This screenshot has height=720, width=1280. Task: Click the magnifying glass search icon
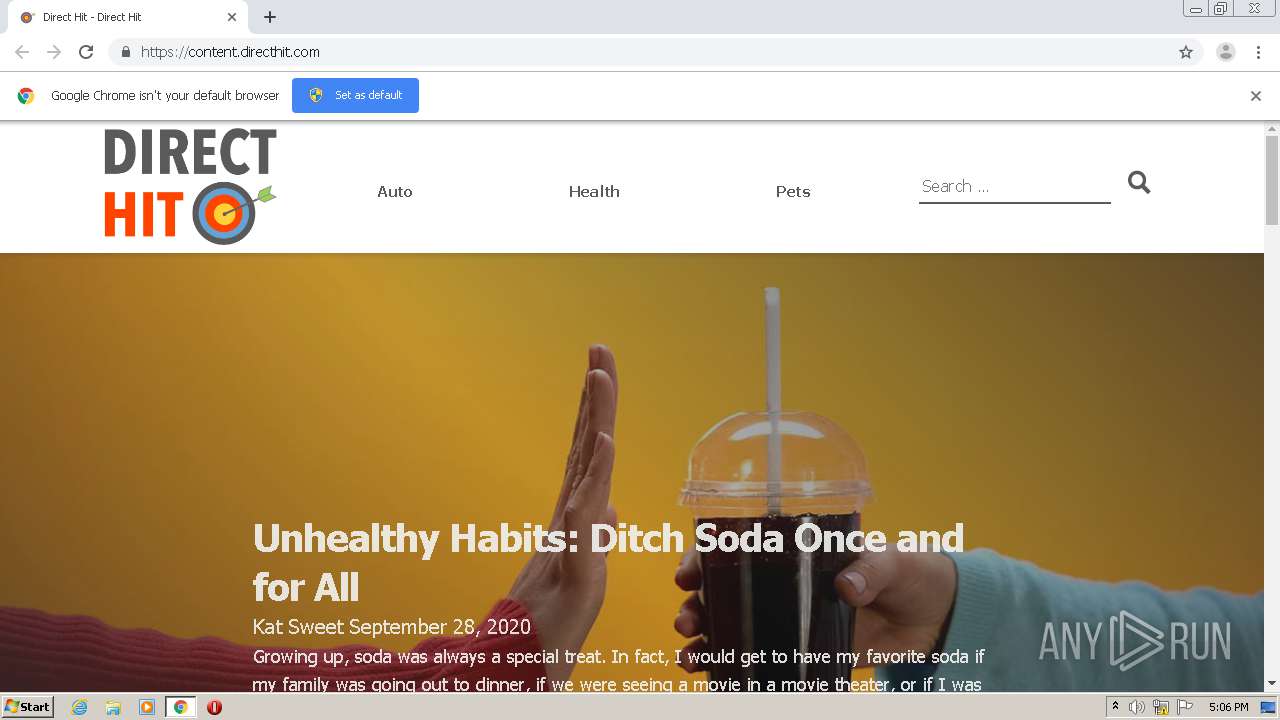click(x=1139, y=182)
